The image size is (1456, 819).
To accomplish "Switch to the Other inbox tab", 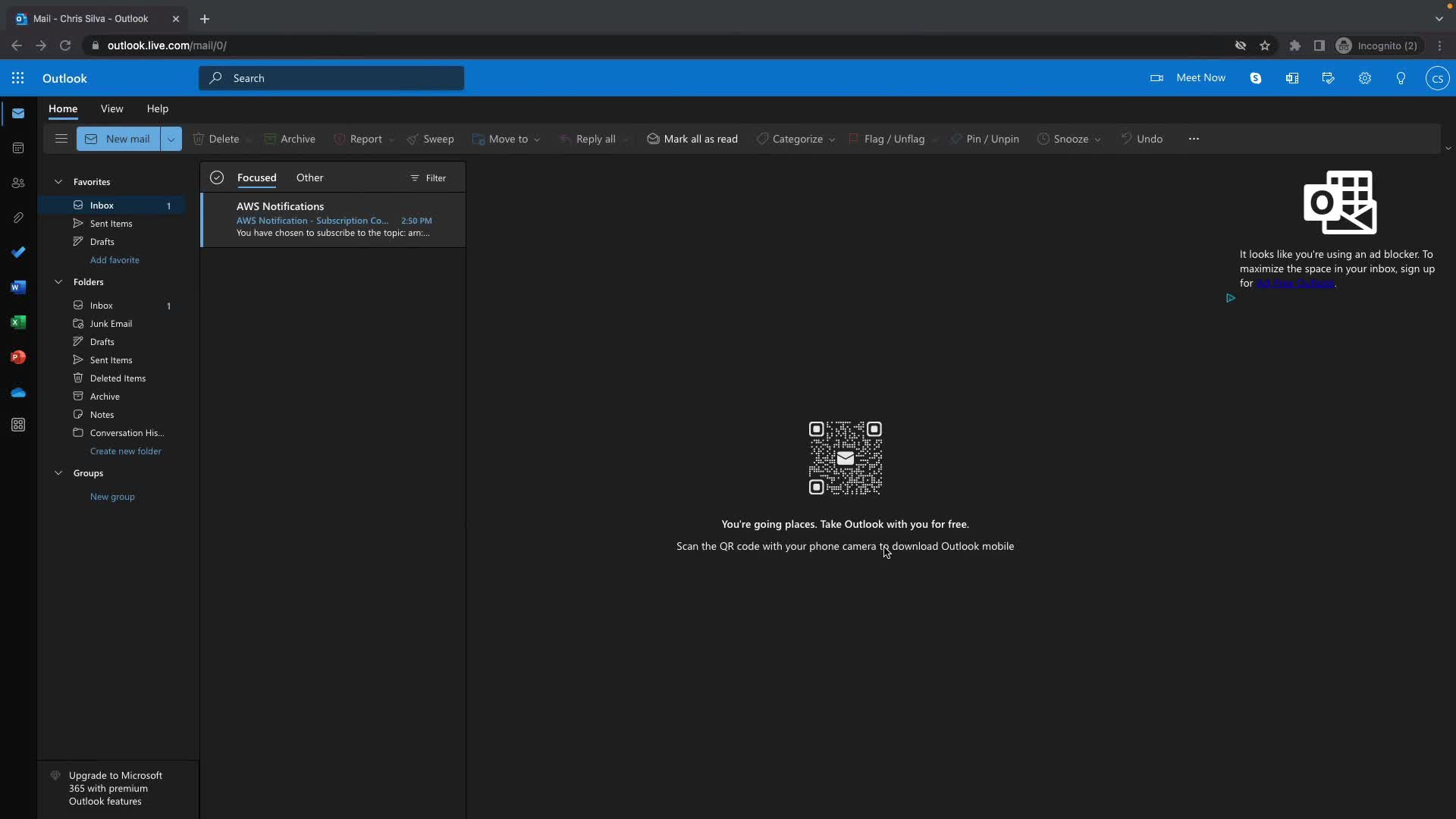I will click(x=309, y=177).
